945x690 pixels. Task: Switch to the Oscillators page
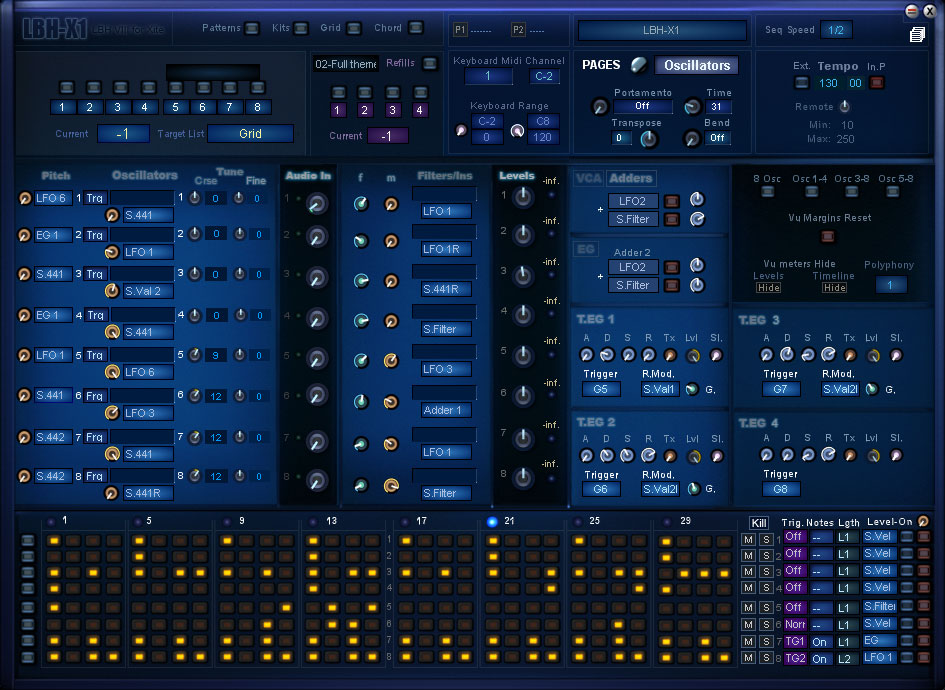tap(696, 64)
